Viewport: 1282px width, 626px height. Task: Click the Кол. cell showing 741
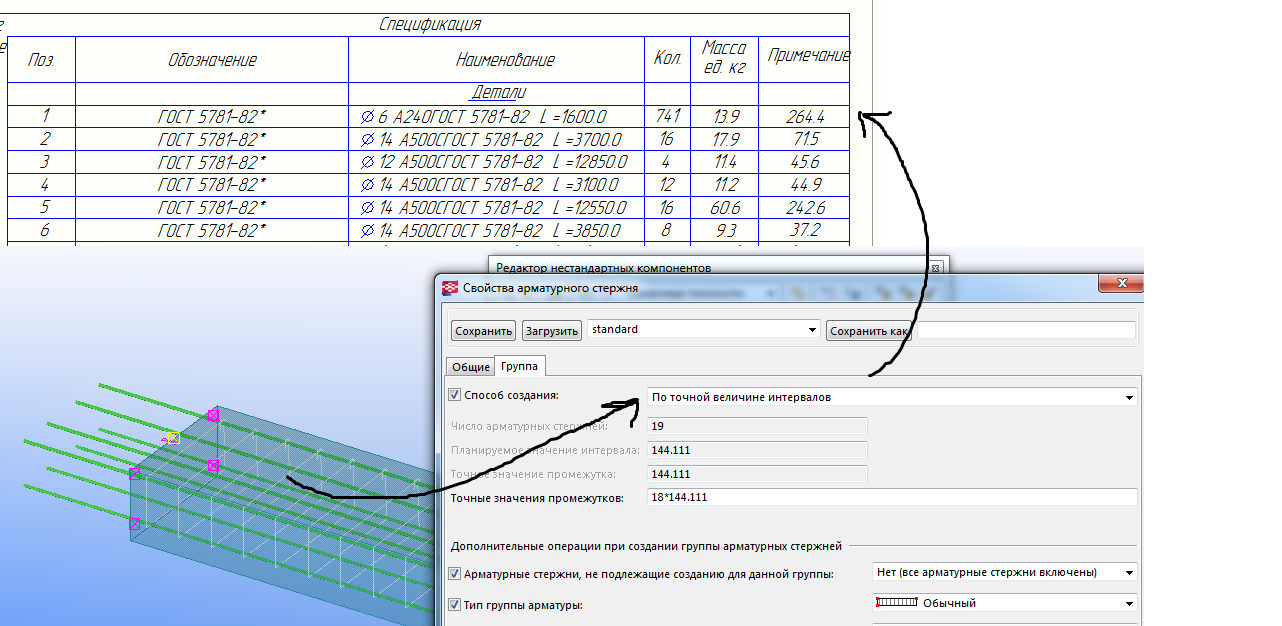click(x=667, y=117)
